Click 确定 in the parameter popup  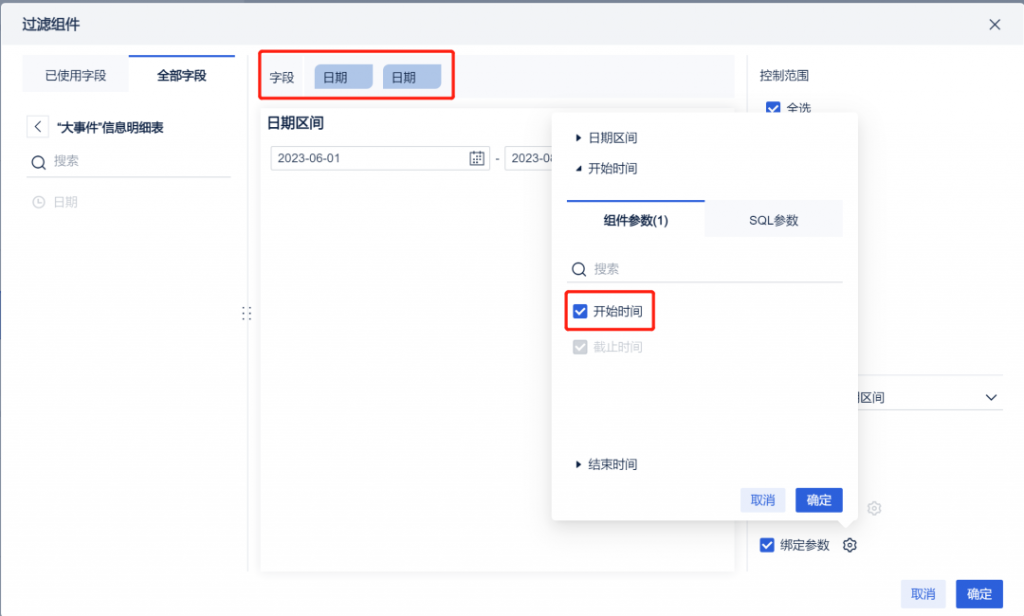[819, 500]
